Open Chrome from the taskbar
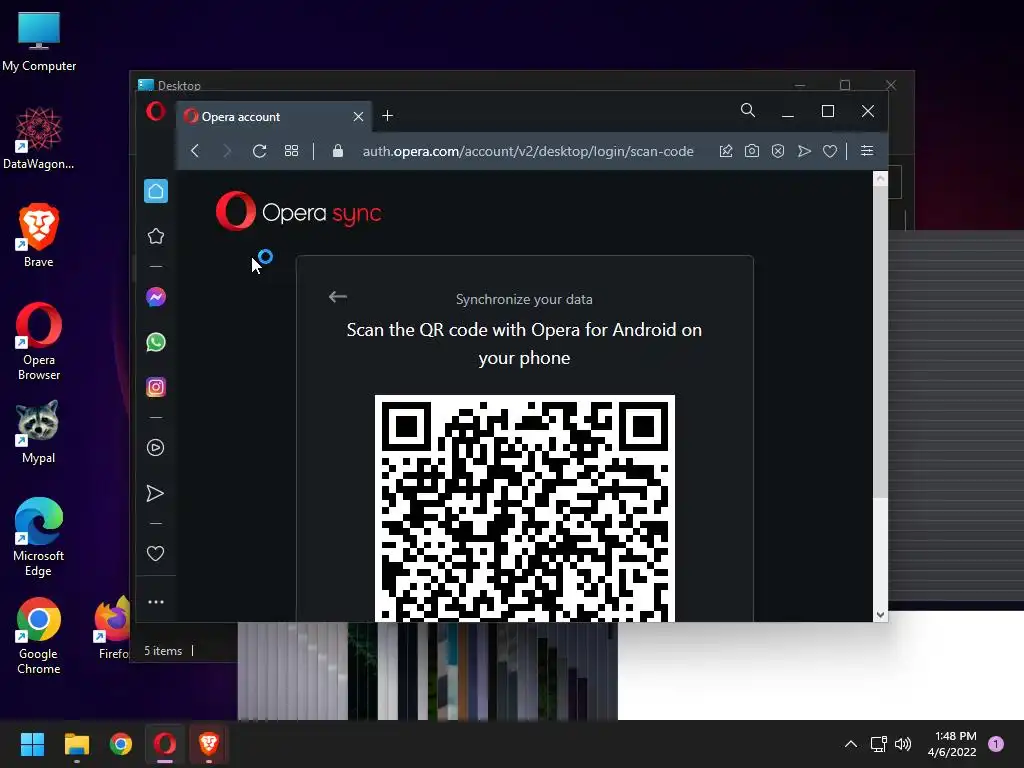Image resolution: width=1024 pixels, height=768 pixels. click(x=121, y=744)
